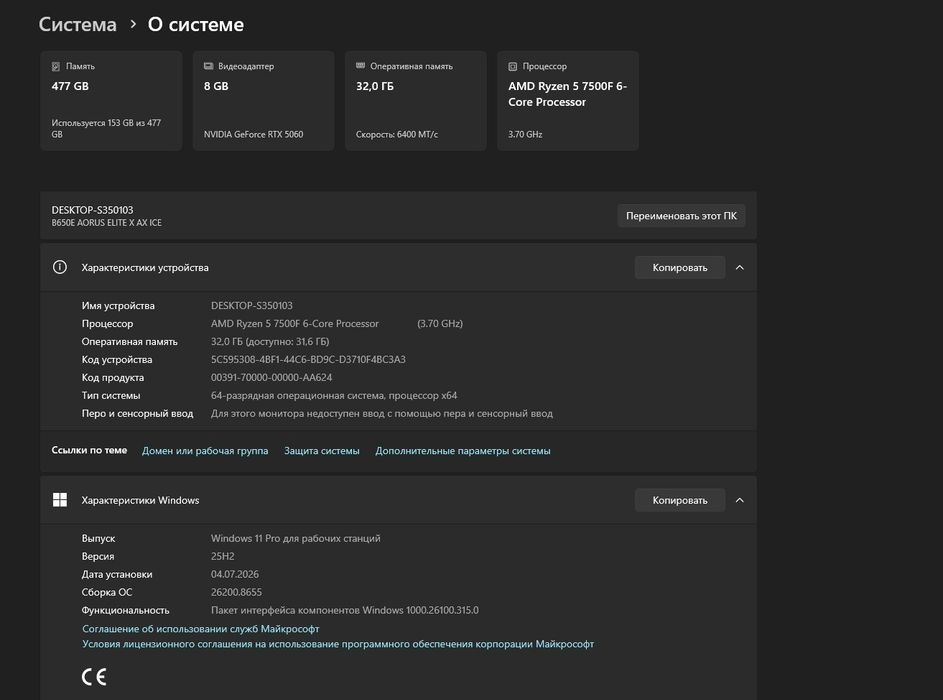
Task: Click the video adapter icon on Видеоадаптер card
Action: point(209,66)
